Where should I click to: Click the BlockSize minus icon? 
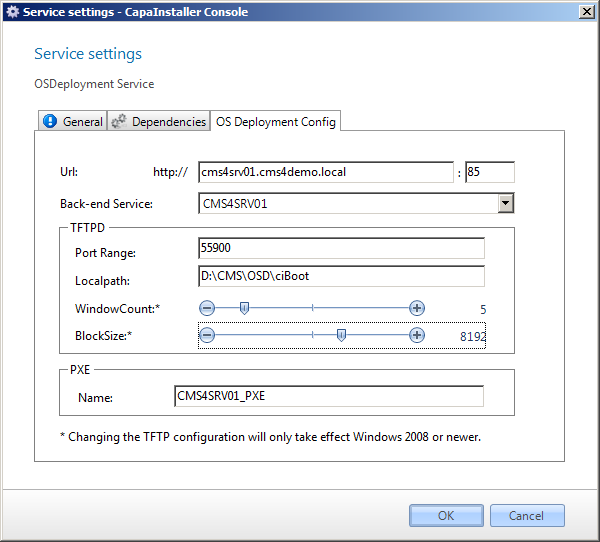pos(207,335)
